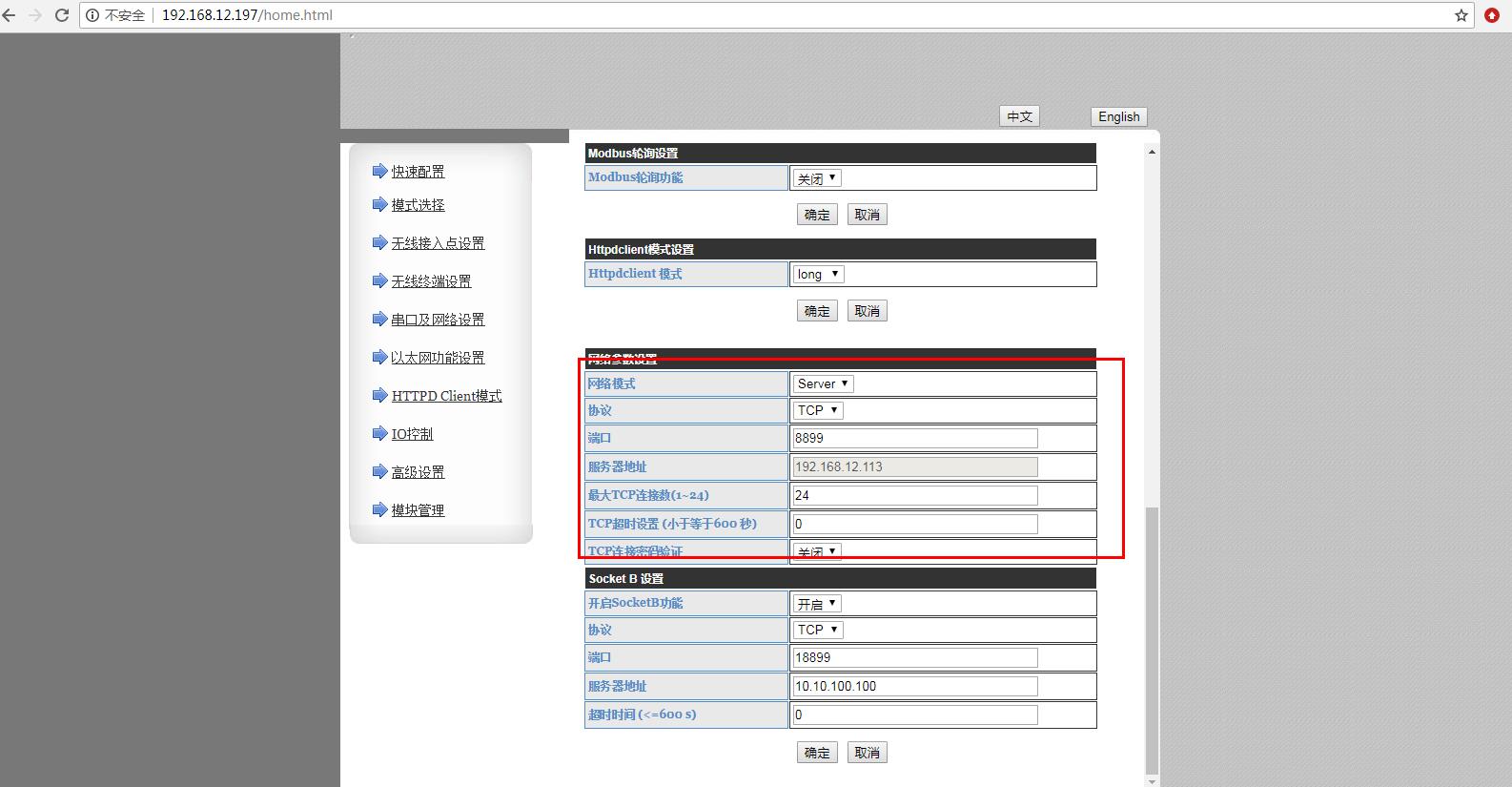Switch language to English

pos(1118,116)
